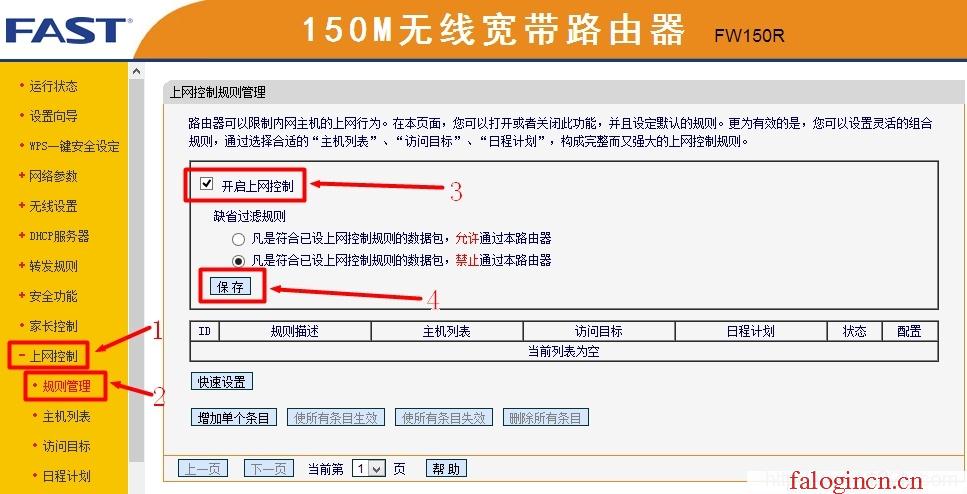967x494 pixels.
Task: Click the 日程计划 table column header
Action: click(751, 331)
